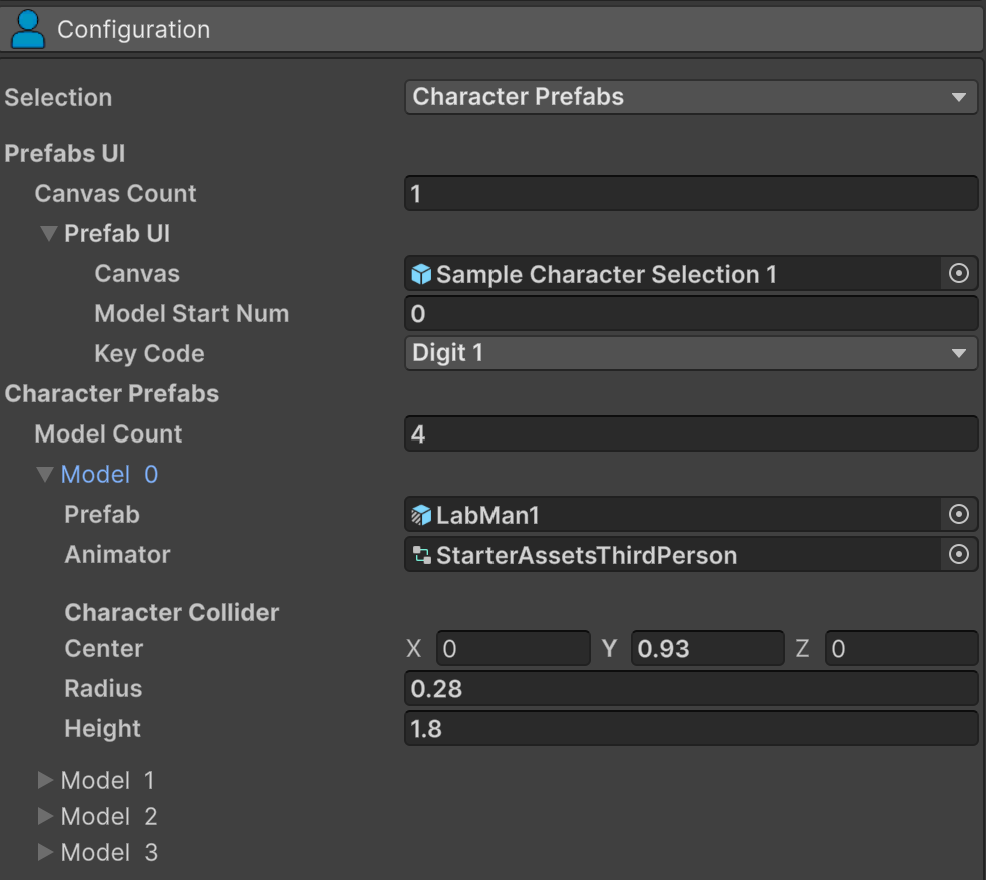Collapse the Model 0 foldout
This screenshot has height=880, width=986.
(45, 474)
